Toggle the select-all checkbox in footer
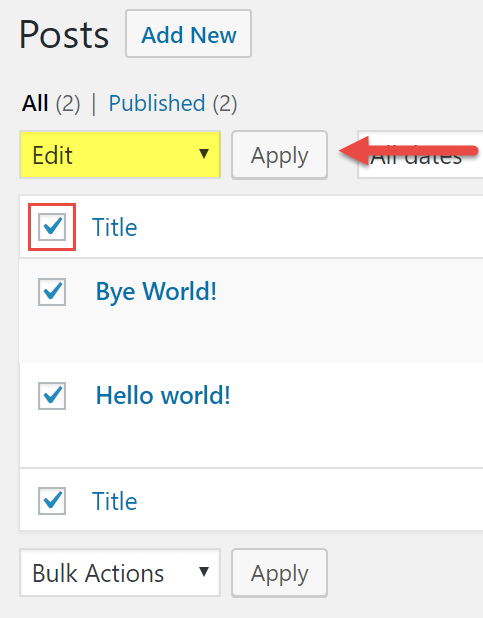483x618 pixels. pos(52,501)
